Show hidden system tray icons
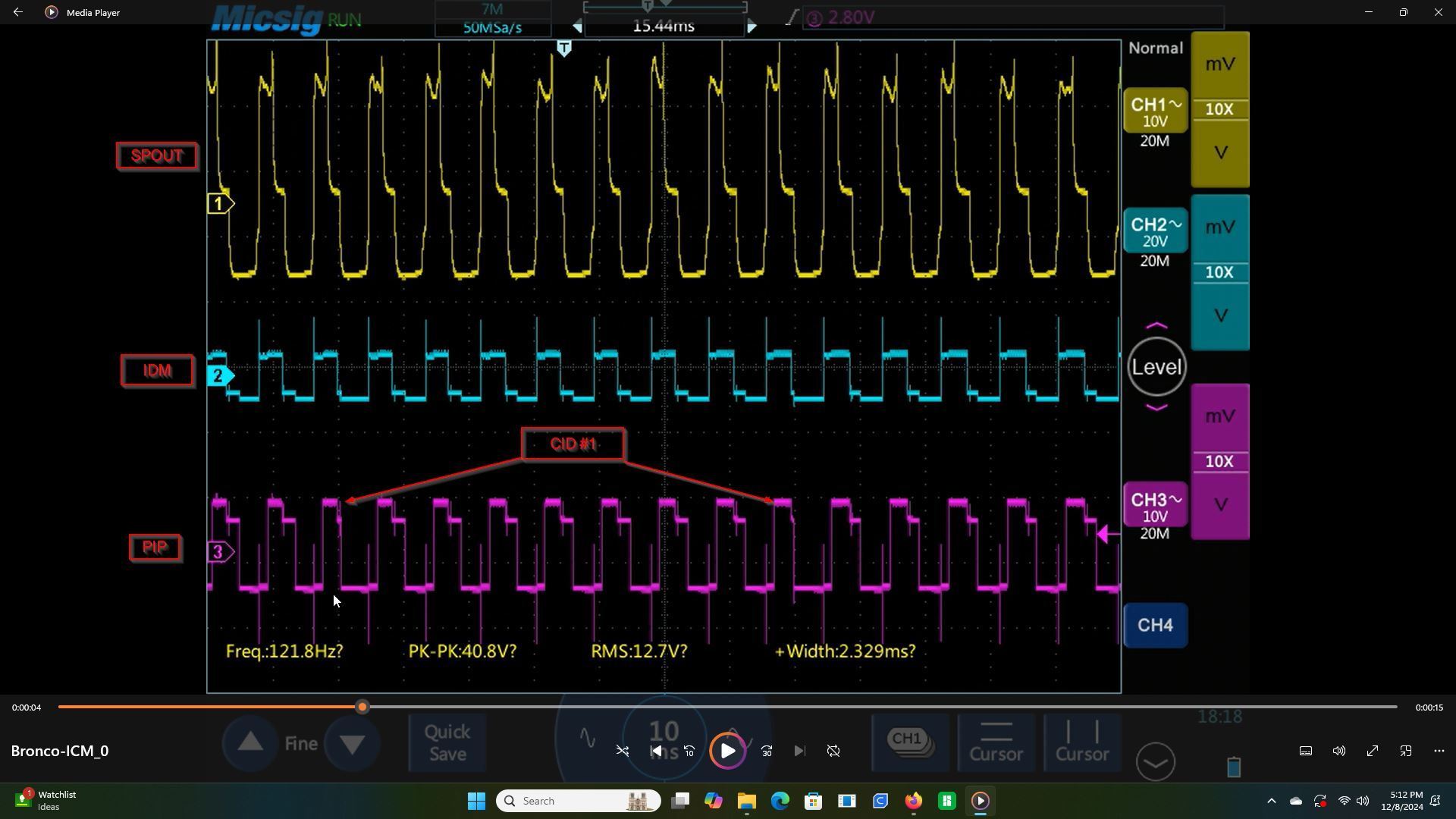Image resolution: width=1456 pixels, height=819 pixels. 1272,801
